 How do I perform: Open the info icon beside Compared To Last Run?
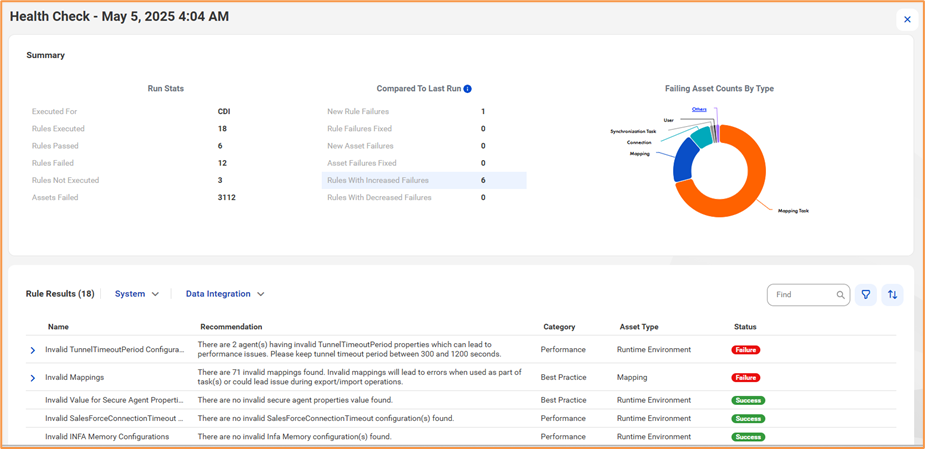click(467, 89)
